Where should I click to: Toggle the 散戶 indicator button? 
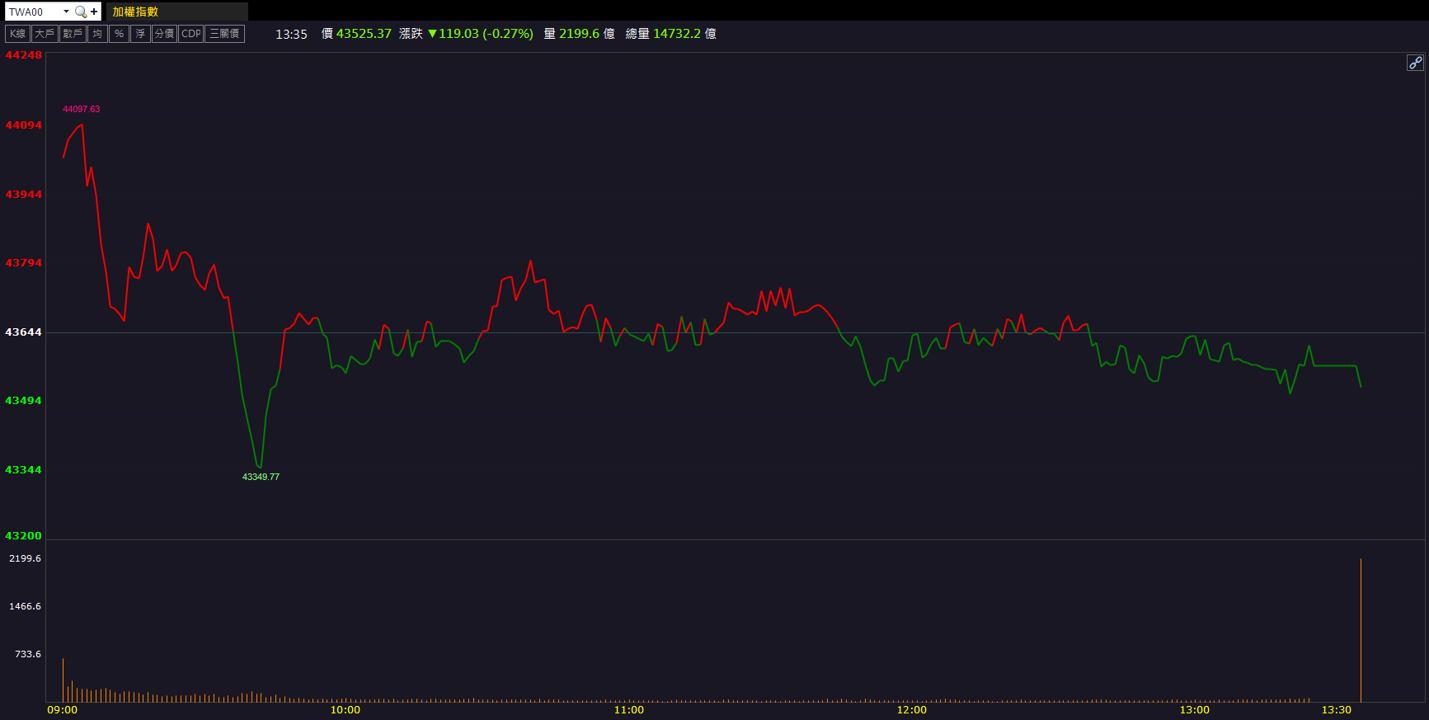click(x=72, y=34)
